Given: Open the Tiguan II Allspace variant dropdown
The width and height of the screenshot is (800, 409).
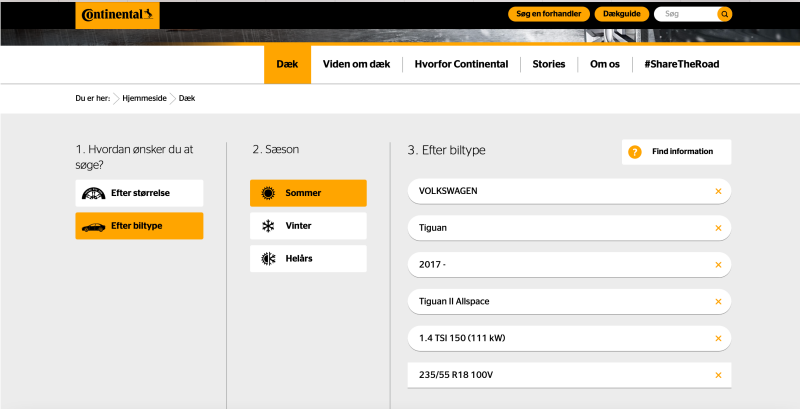Looking at the screenshot, I should (x=569, y=301).
